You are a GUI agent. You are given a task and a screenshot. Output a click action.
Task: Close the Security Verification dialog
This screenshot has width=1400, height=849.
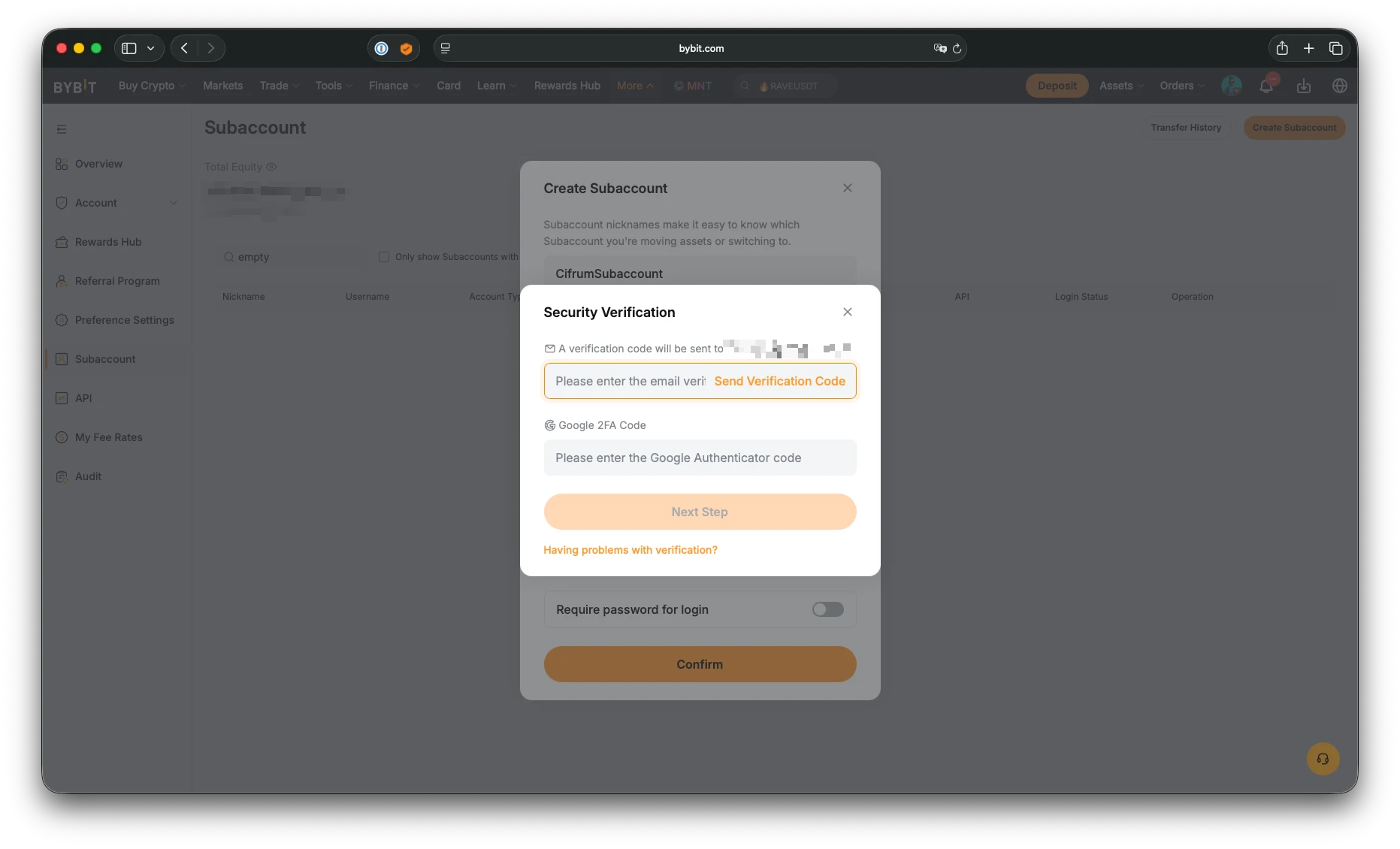[x=847, y=312]
